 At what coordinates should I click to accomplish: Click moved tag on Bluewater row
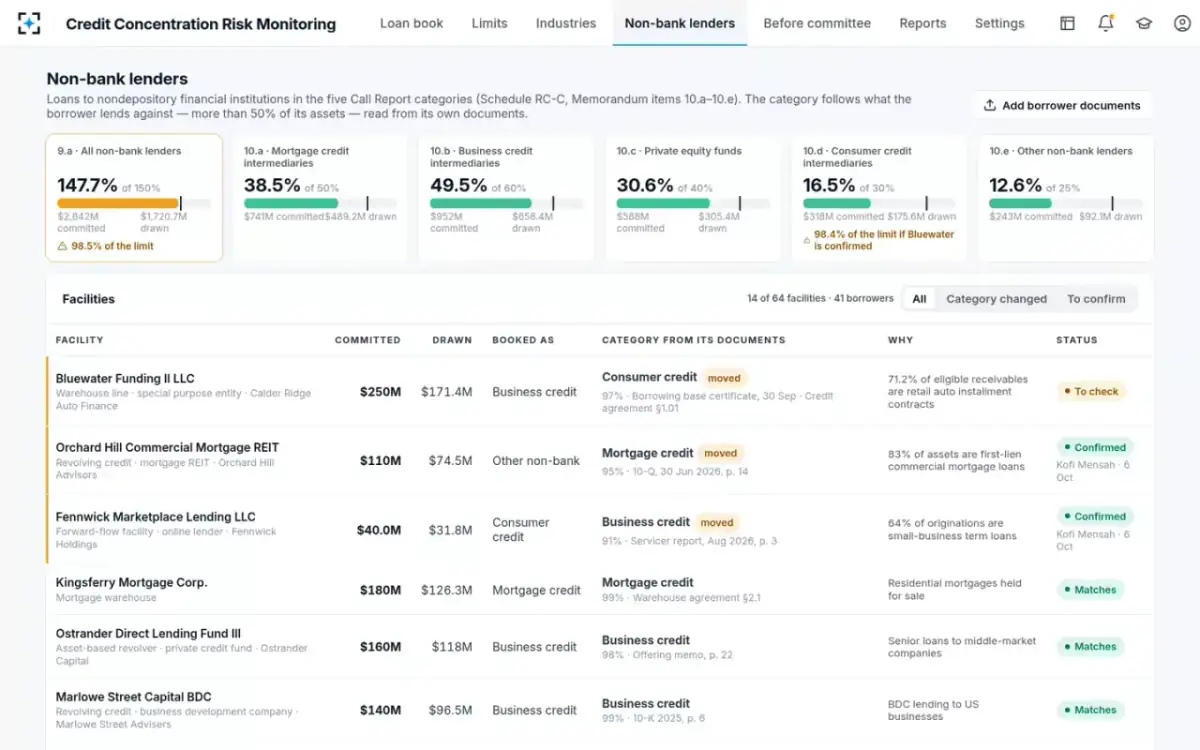coord(724,378)
